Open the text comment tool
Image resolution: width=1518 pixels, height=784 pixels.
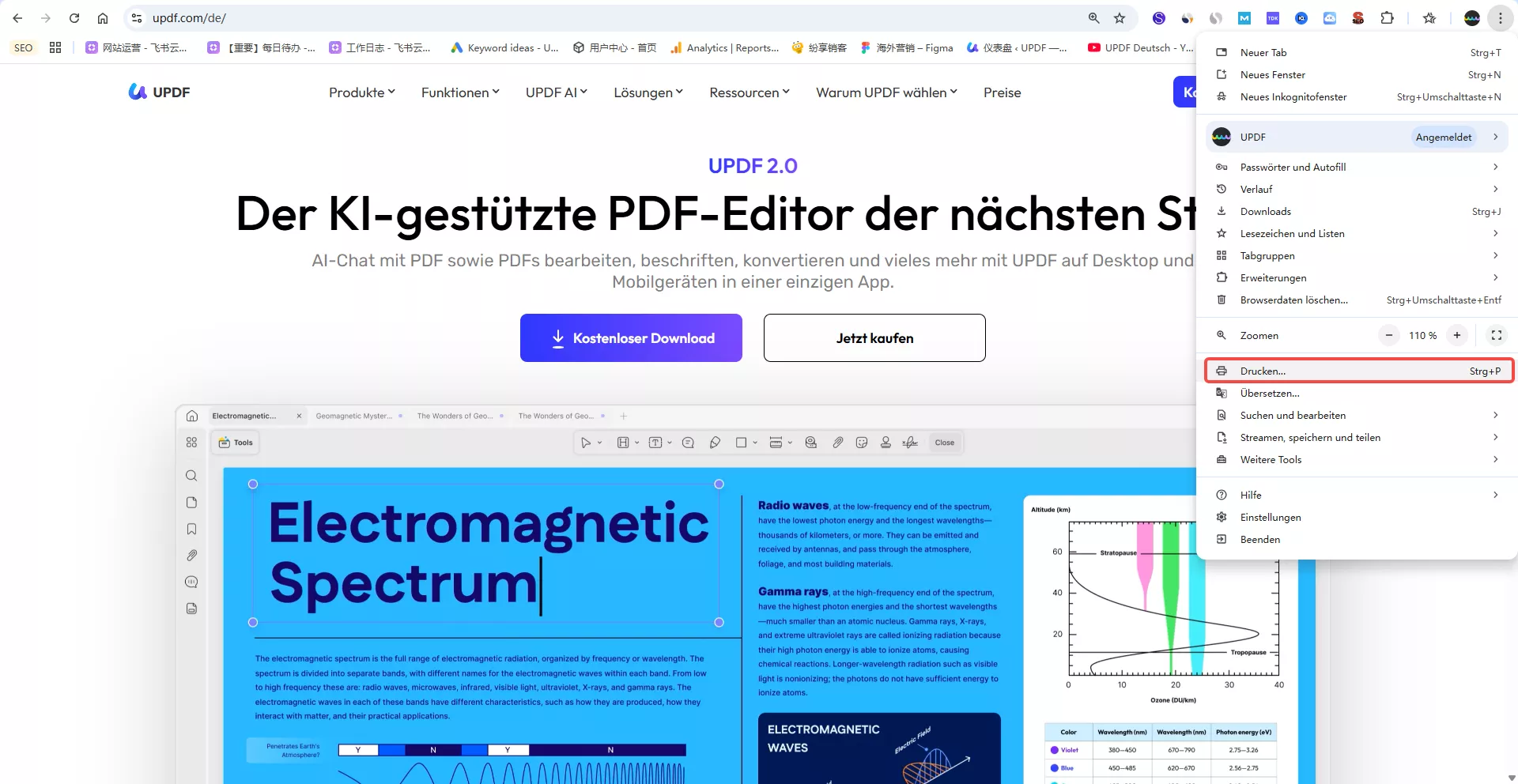pyautogui.click(x=689, y=443)
